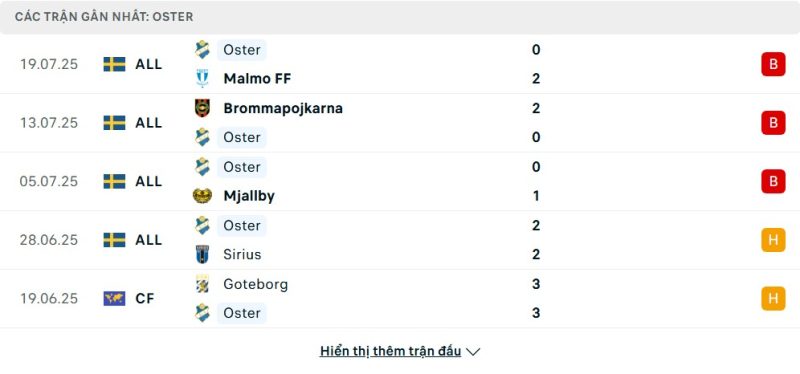Click Oster crest in the 19.07.25 match
Viewport: 800px width, 374px height.
(203, 49)
